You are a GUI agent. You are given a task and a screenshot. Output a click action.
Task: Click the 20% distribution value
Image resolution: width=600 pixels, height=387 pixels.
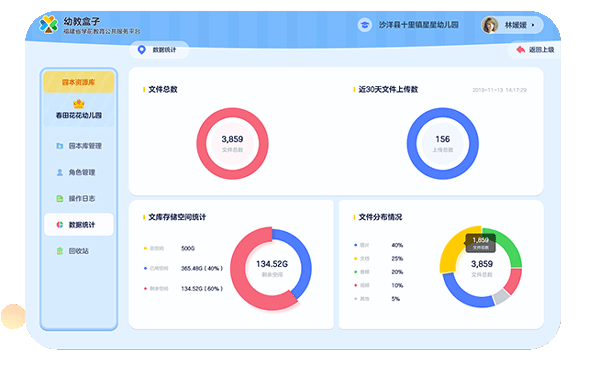pyautogui.click(x=397, y=272)
